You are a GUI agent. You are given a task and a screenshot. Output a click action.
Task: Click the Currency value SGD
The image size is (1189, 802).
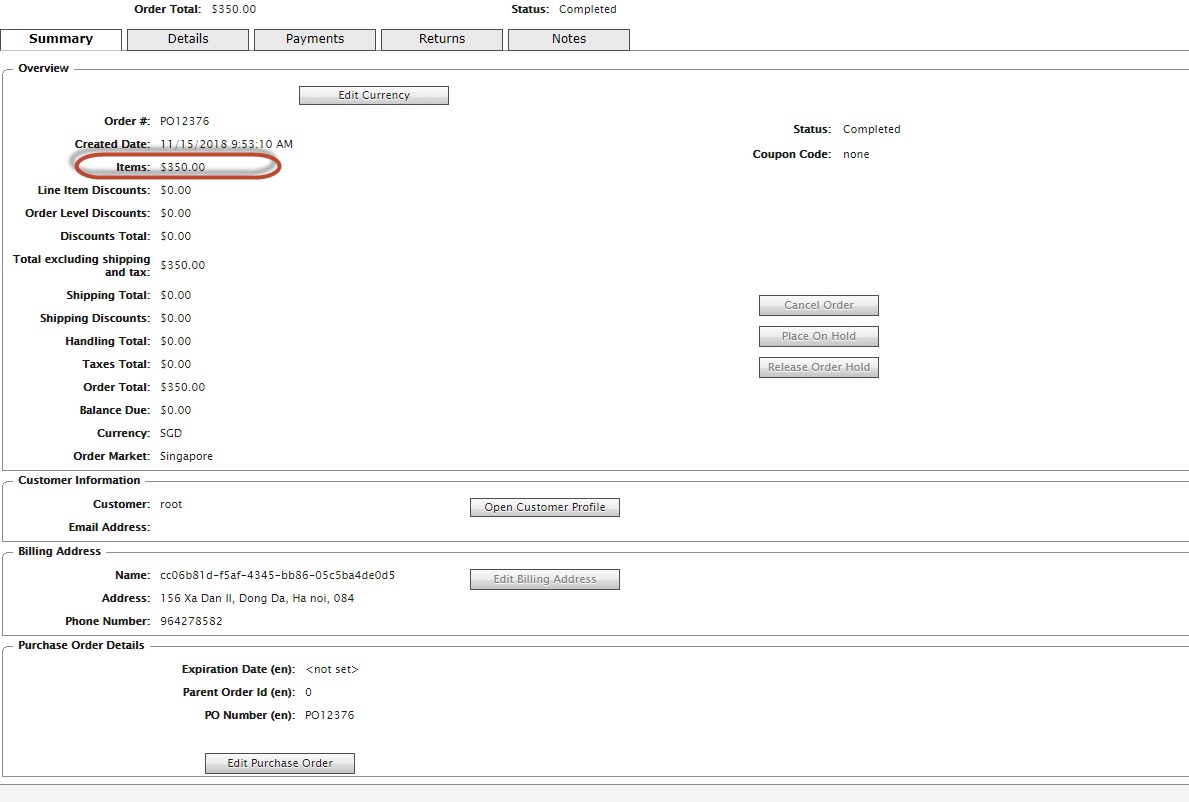(171, 433)
